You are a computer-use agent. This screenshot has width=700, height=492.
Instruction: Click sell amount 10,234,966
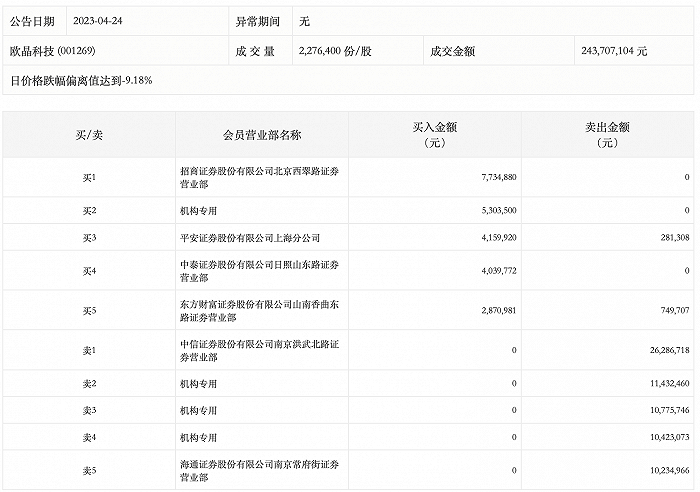point(670,471)
